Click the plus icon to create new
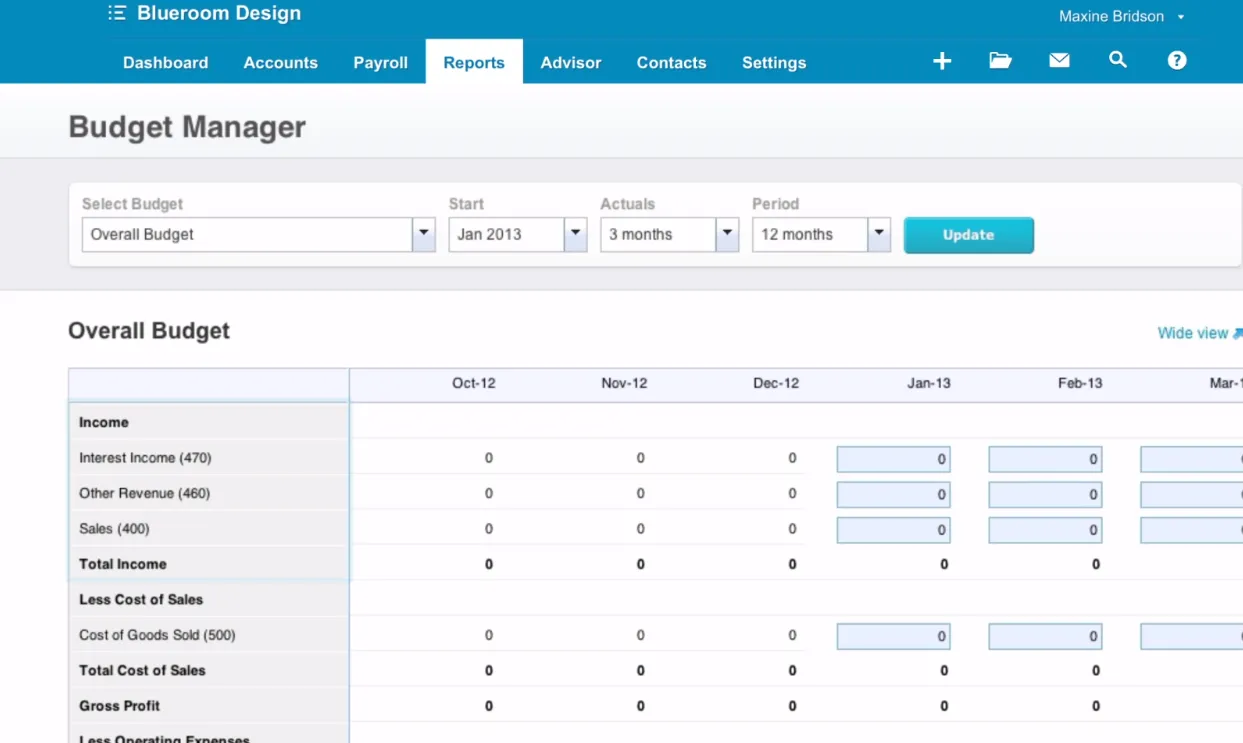 pos(941,61)
